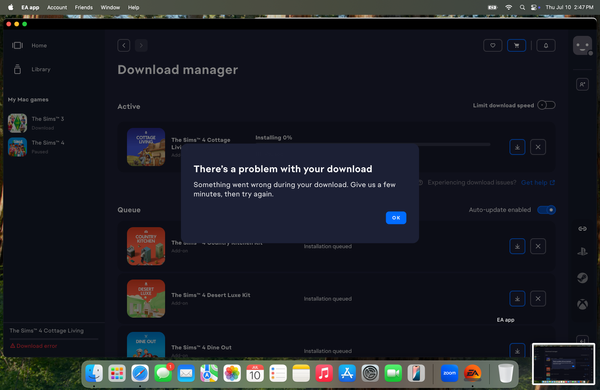Start download for Dine Out
Viewport: 600px width, 390px height.
[x=517, y=350]
